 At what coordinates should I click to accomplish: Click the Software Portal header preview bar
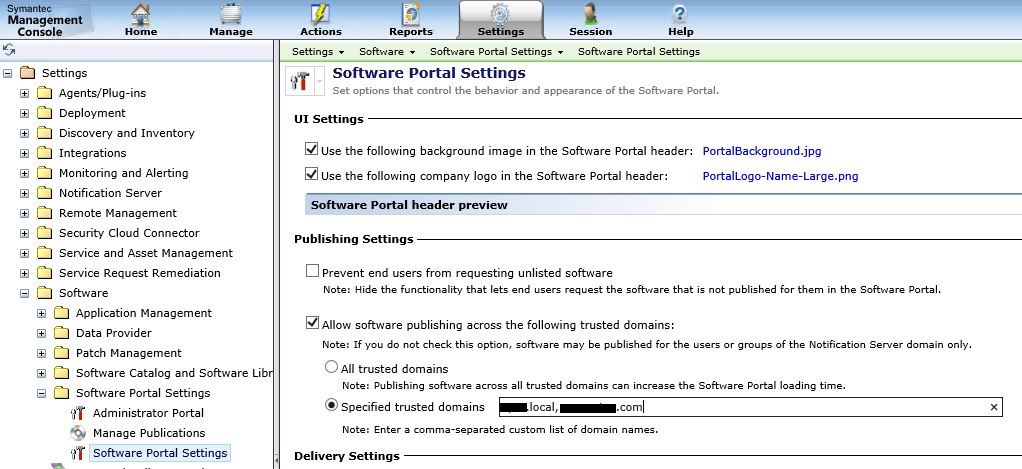click(664, 205)
